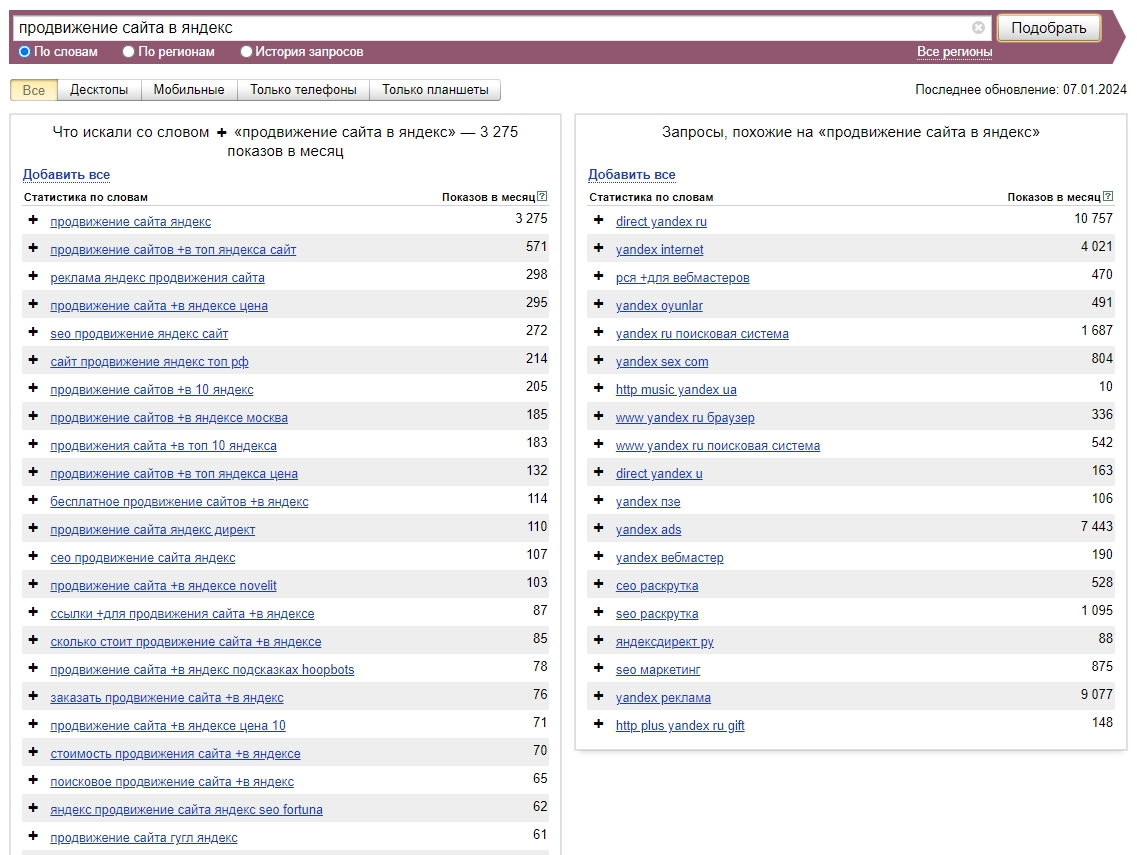
Task: Click impressions value '9 077' for yandex реклама
Action: coord(1096,695)
